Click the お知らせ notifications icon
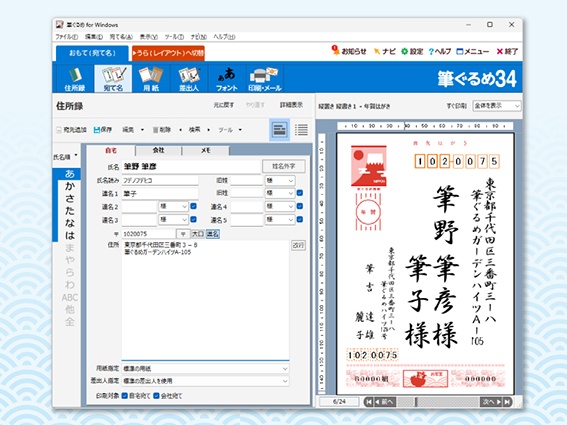This screenshot has height=425, width=567. 349,51
